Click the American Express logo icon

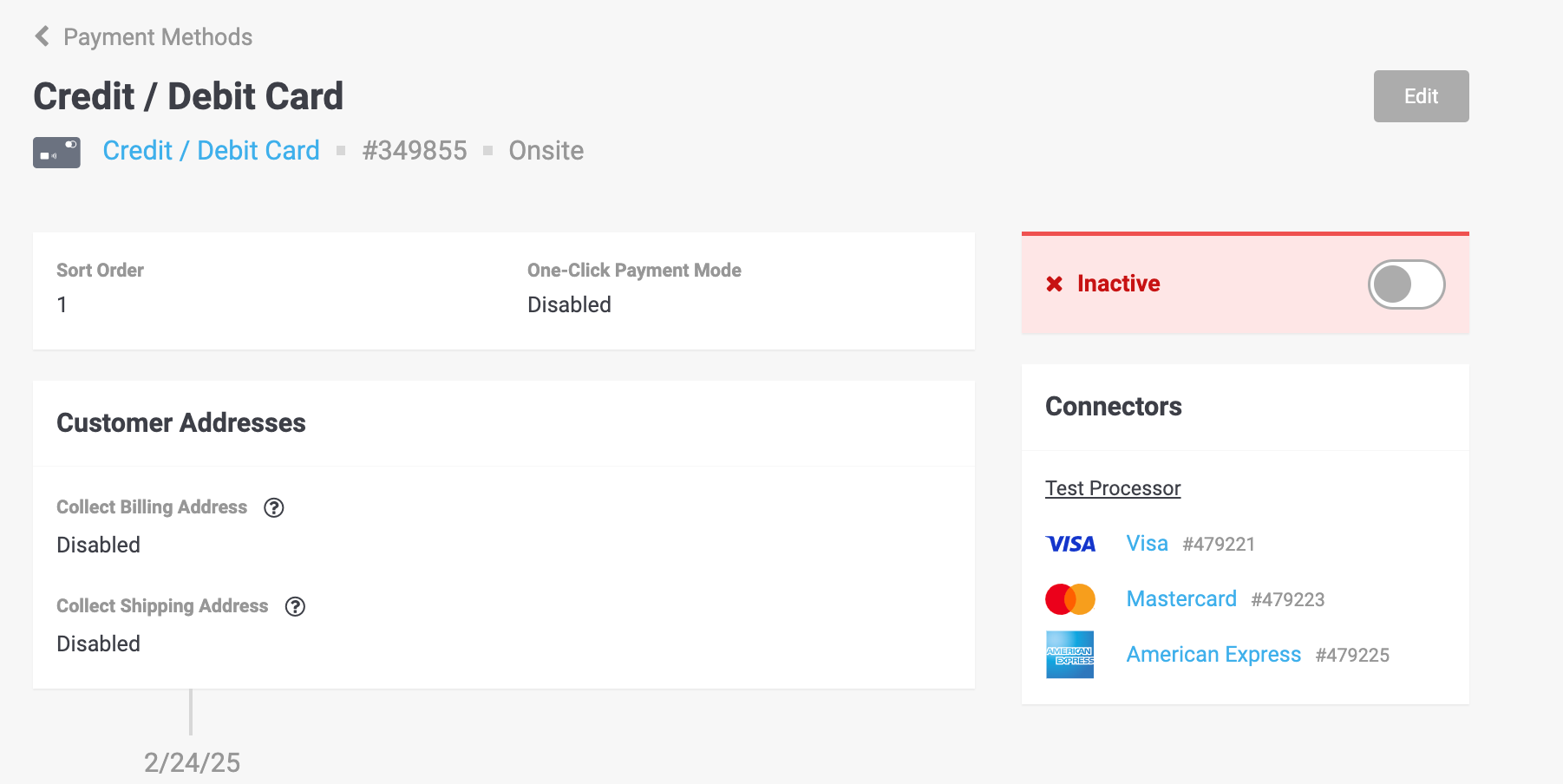[1070, 655]
